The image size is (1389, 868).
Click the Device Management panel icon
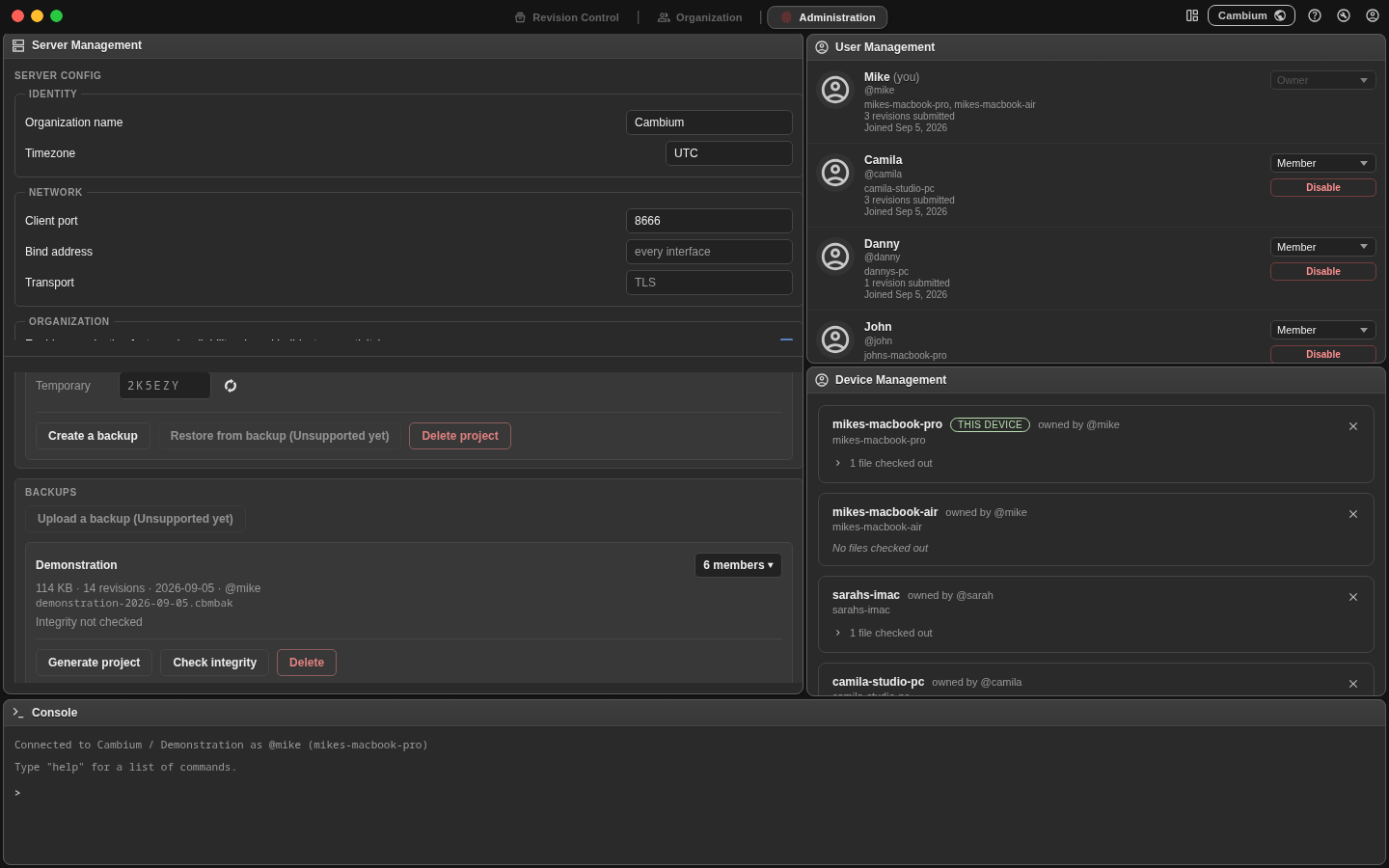click(x=822, y=380)
